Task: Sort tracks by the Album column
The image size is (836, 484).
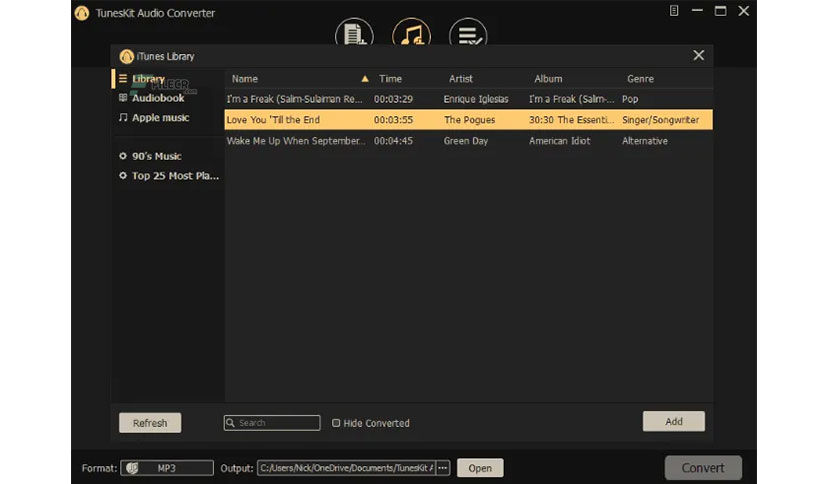Action: (548, 79)
